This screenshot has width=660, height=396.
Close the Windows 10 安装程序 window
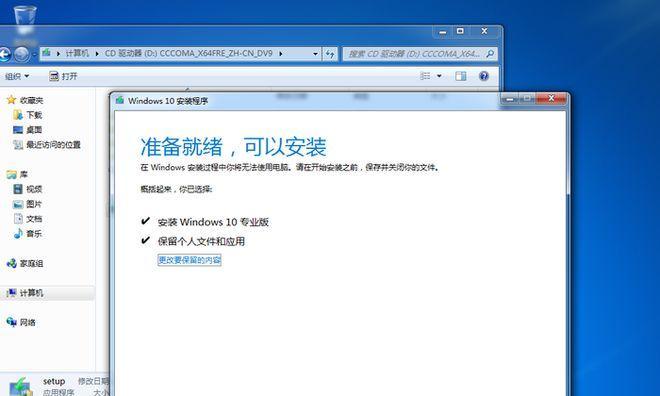tap(551, 99)
